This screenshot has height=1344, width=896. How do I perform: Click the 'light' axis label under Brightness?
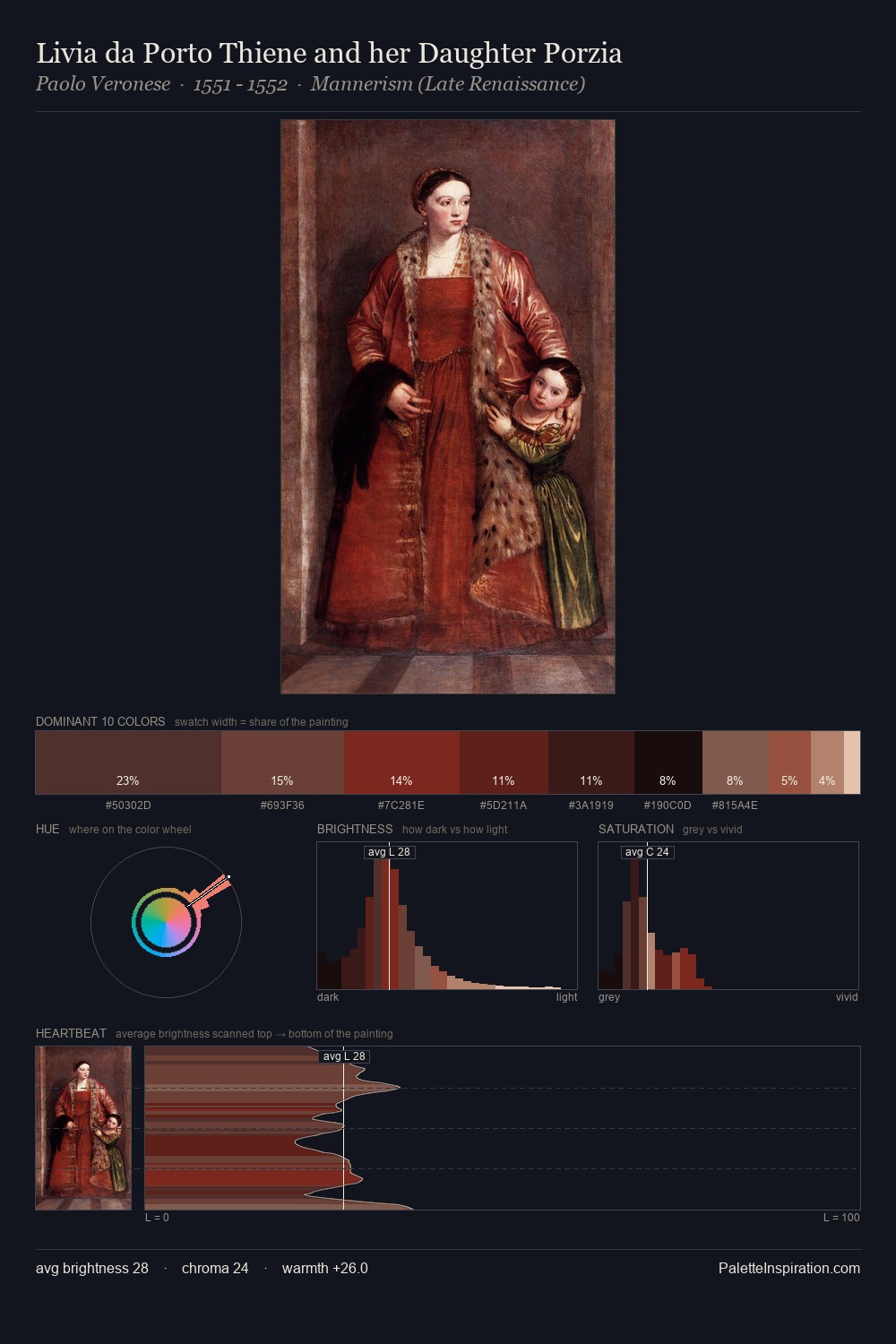pyautogui.click(x=567, y=997)
